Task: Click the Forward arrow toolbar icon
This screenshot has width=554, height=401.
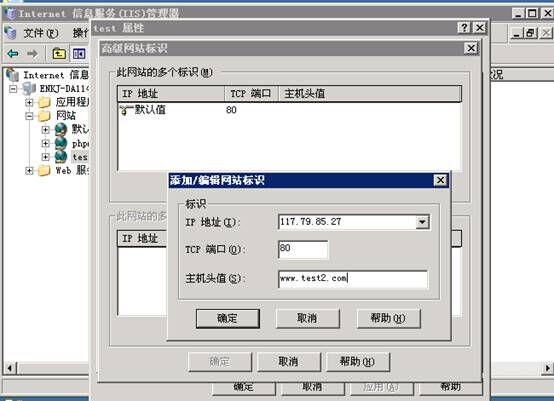Action: pyautogui.click(x=32, y=54)
